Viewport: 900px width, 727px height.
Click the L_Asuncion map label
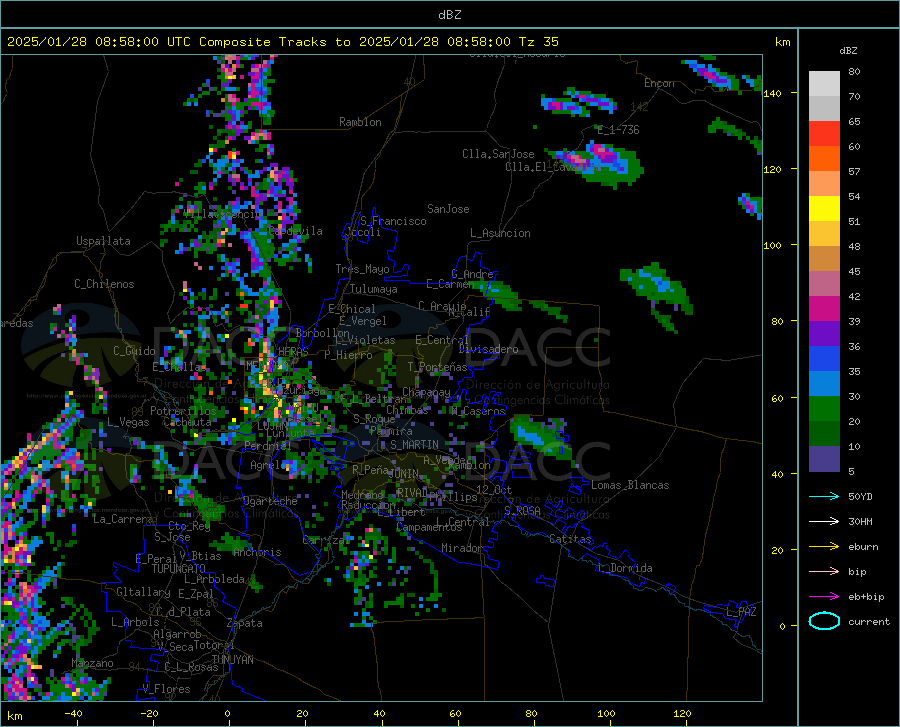(x=500, y=233)
